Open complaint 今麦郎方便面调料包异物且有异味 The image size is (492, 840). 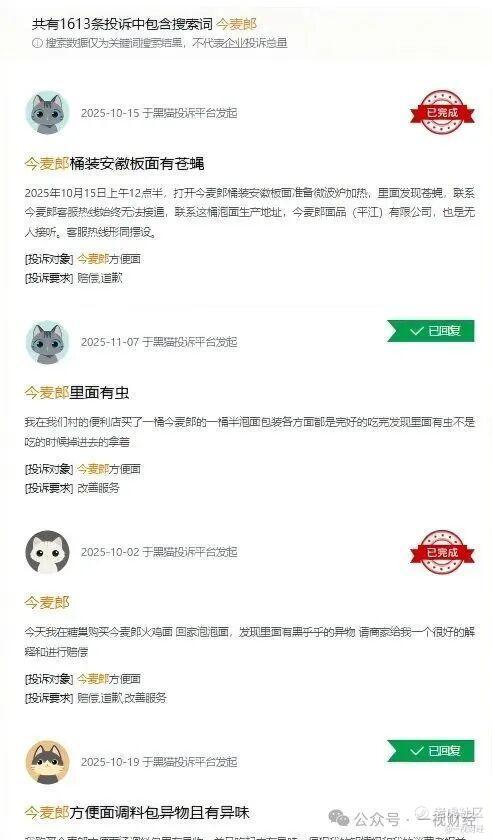click(137, 813)
